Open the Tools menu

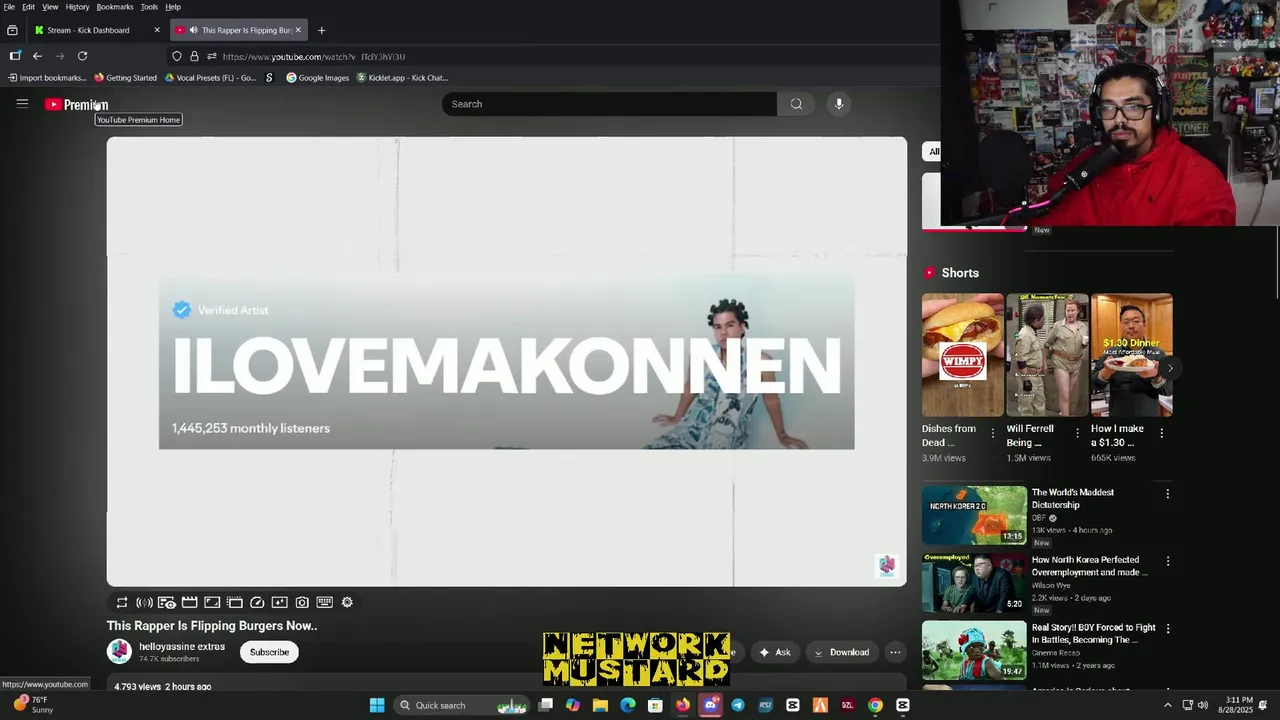[149, 7]
